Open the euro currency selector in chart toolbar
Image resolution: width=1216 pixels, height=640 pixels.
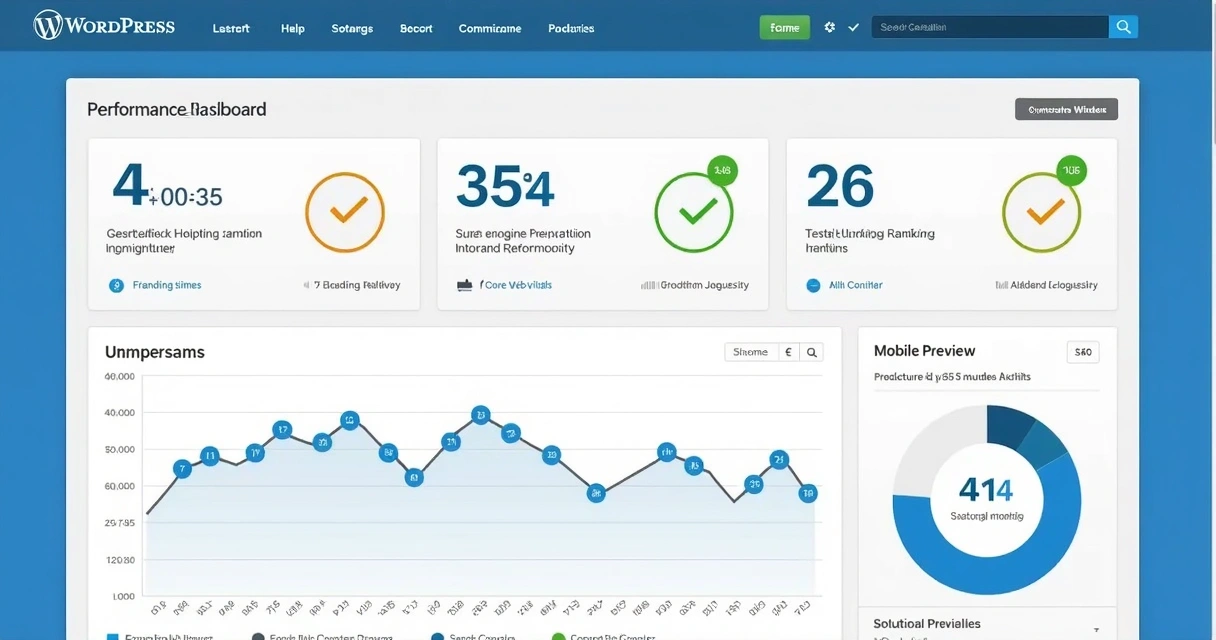pos(786,351)
